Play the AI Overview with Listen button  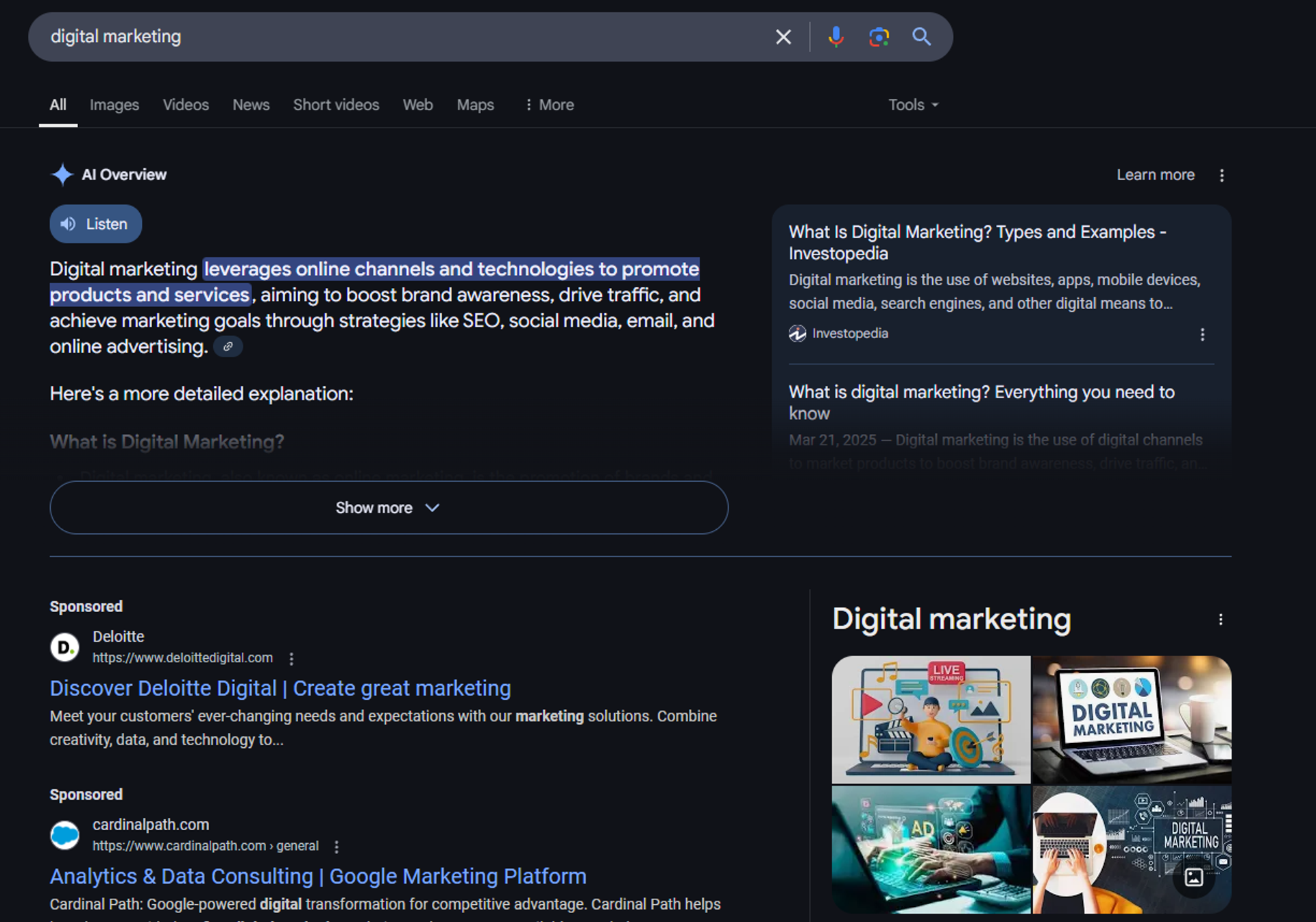coord(96,224)
